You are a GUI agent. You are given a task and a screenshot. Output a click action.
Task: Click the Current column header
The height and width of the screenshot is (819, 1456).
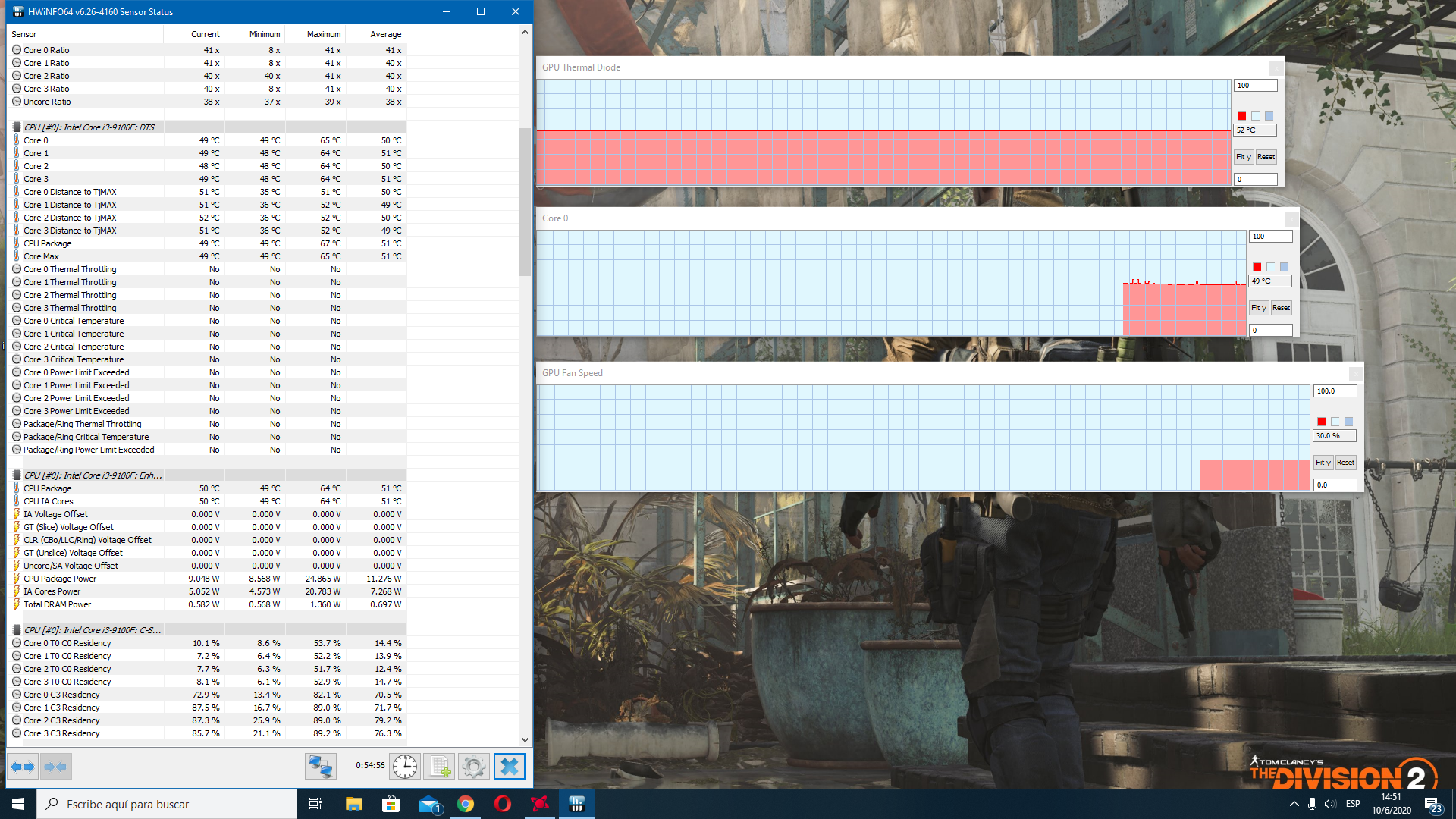click(x=194, y=34)
